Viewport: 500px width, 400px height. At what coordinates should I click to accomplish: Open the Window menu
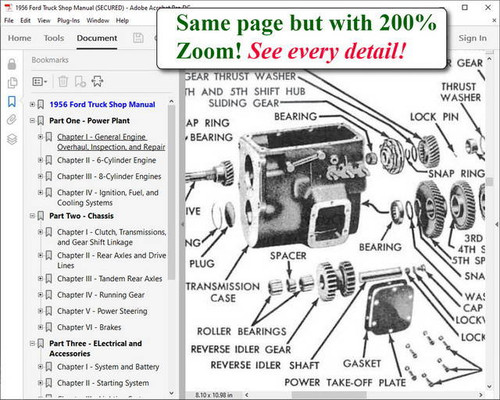(x=98, y=21)
